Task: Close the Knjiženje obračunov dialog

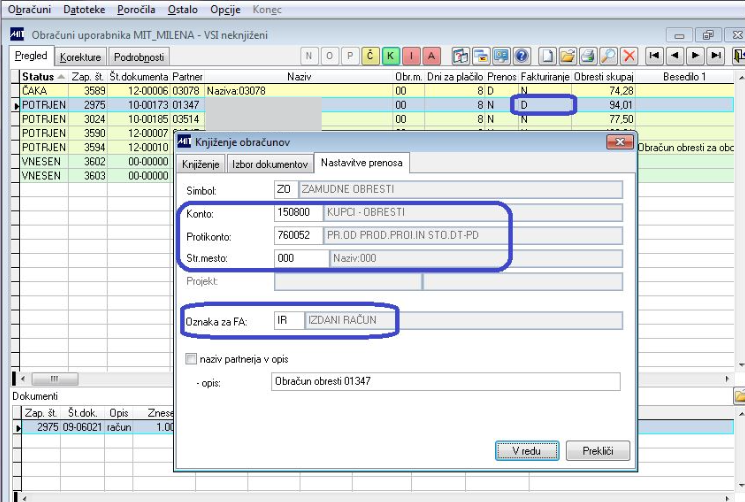Action: (x=620, y=142)
